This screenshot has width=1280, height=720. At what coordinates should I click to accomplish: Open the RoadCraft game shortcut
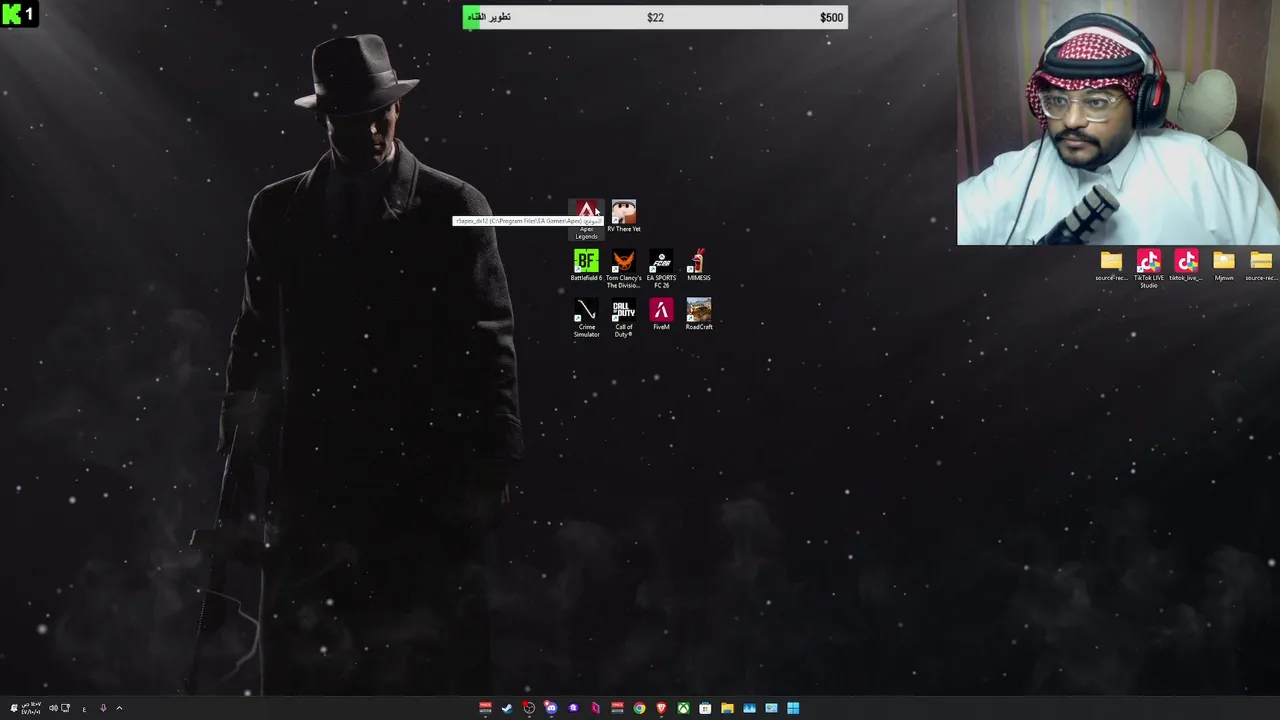point(699,315)
